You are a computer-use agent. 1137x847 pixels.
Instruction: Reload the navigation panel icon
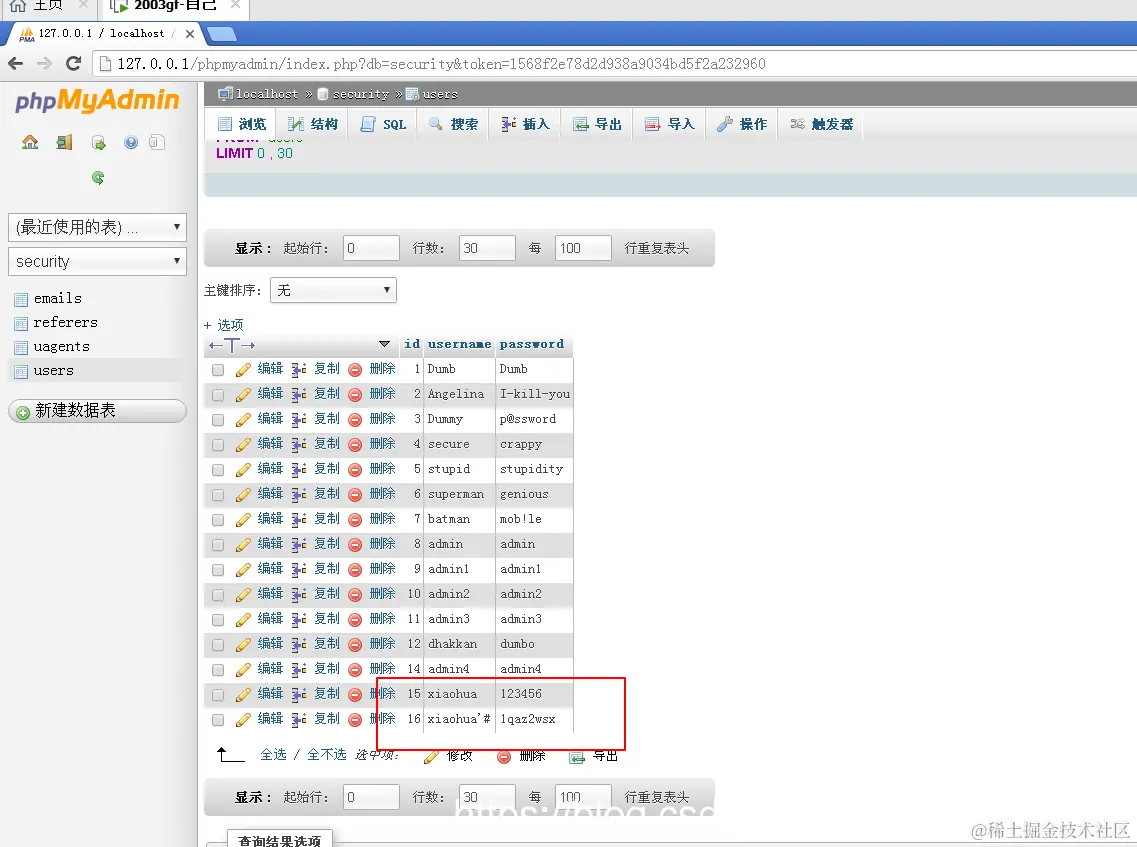coord(98,178)
